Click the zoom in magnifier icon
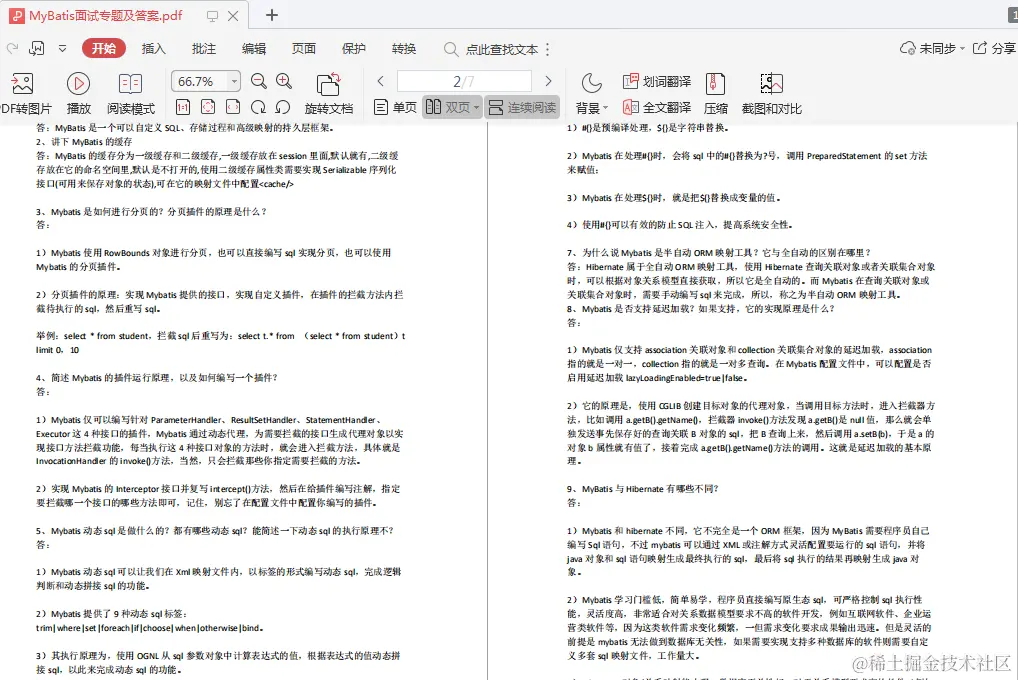This screenshot has height=680, width=1018. [x=284, y=81]
